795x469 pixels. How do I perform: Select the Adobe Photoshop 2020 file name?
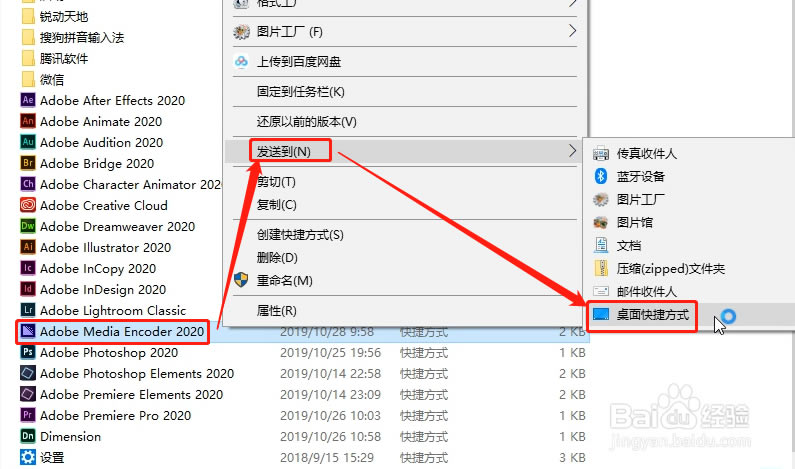[109, 352]
